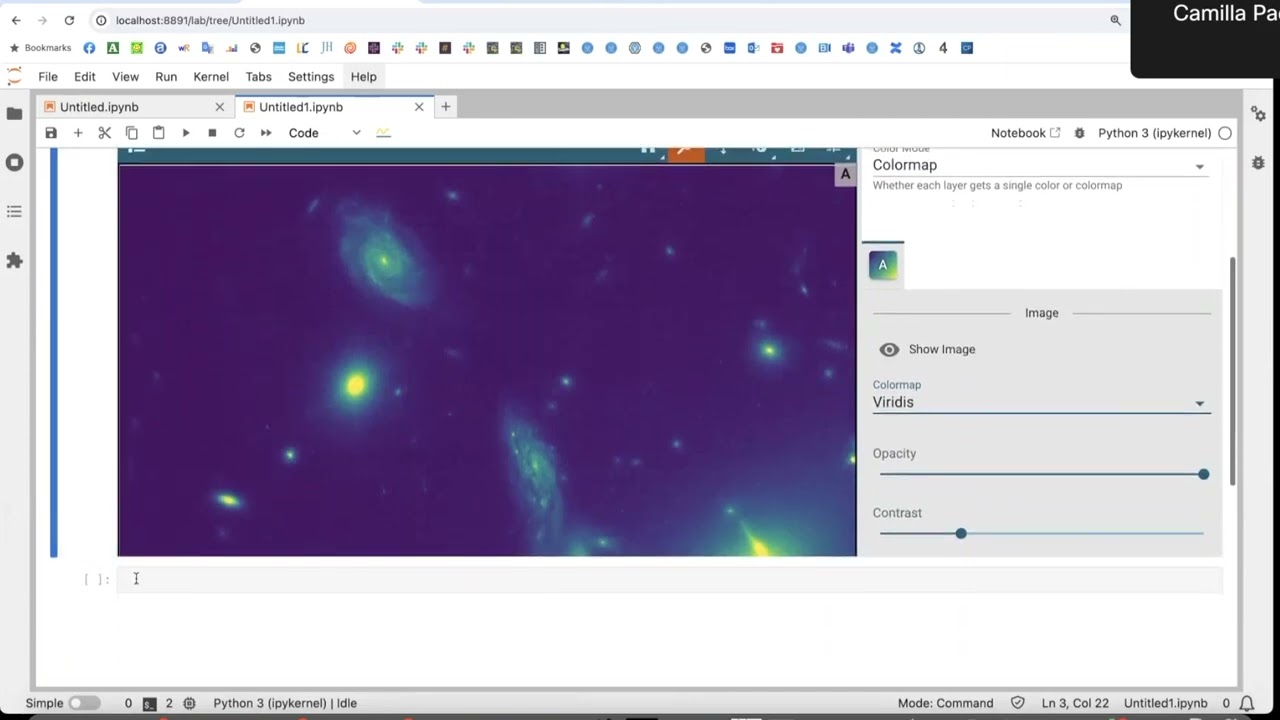Viewport: 1280px width, 720px height.
Task: Click the Contrast slider handle
Action: [x=961, y=533]
